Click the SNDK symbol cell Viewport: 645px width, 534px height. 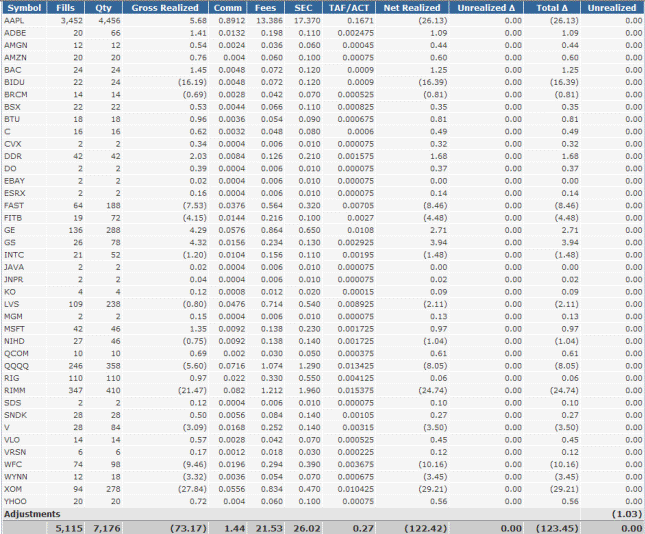(x=16, y=415)
